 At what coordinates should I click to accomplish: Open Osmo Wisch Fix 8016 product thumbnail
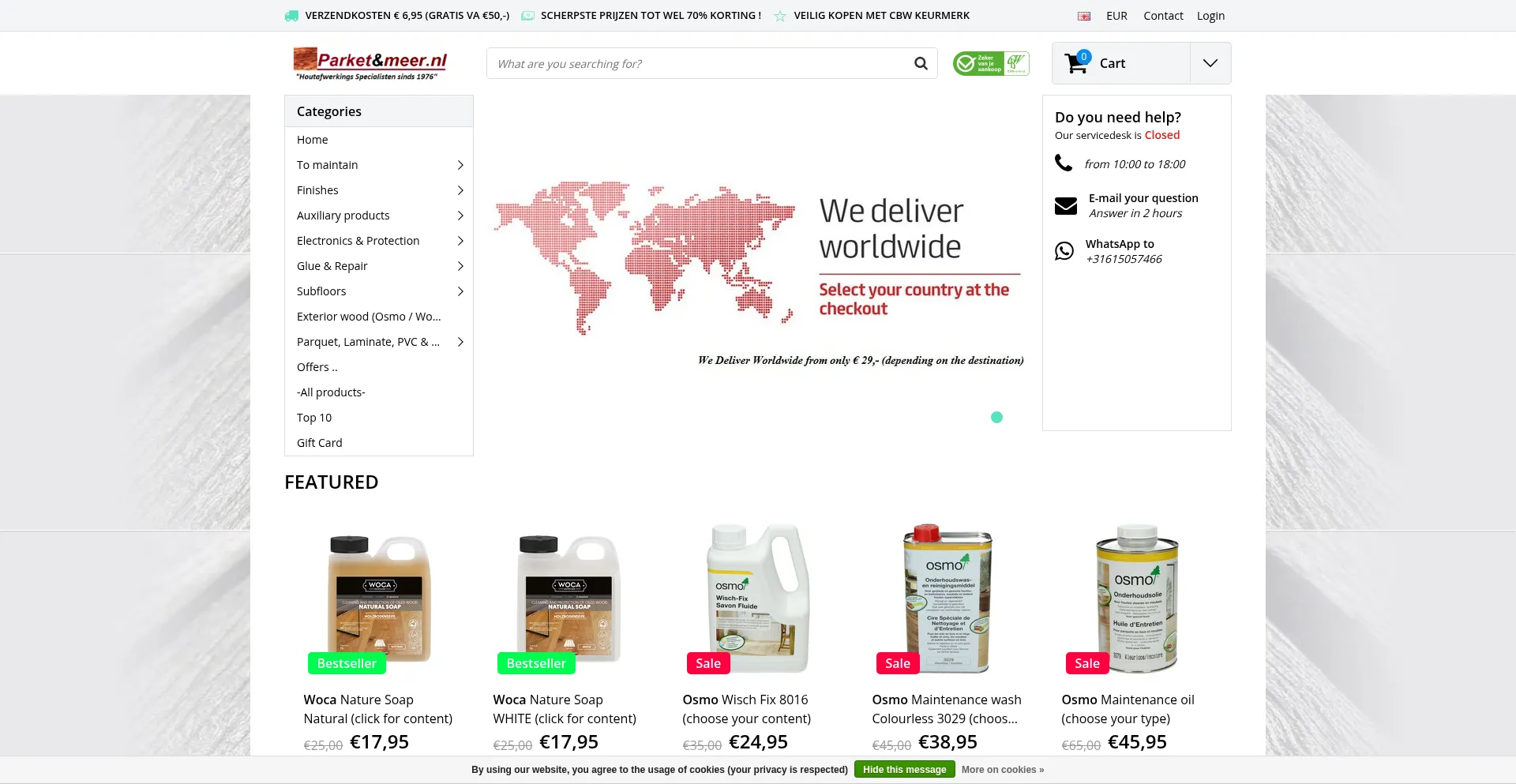click(x=758, y=598)
